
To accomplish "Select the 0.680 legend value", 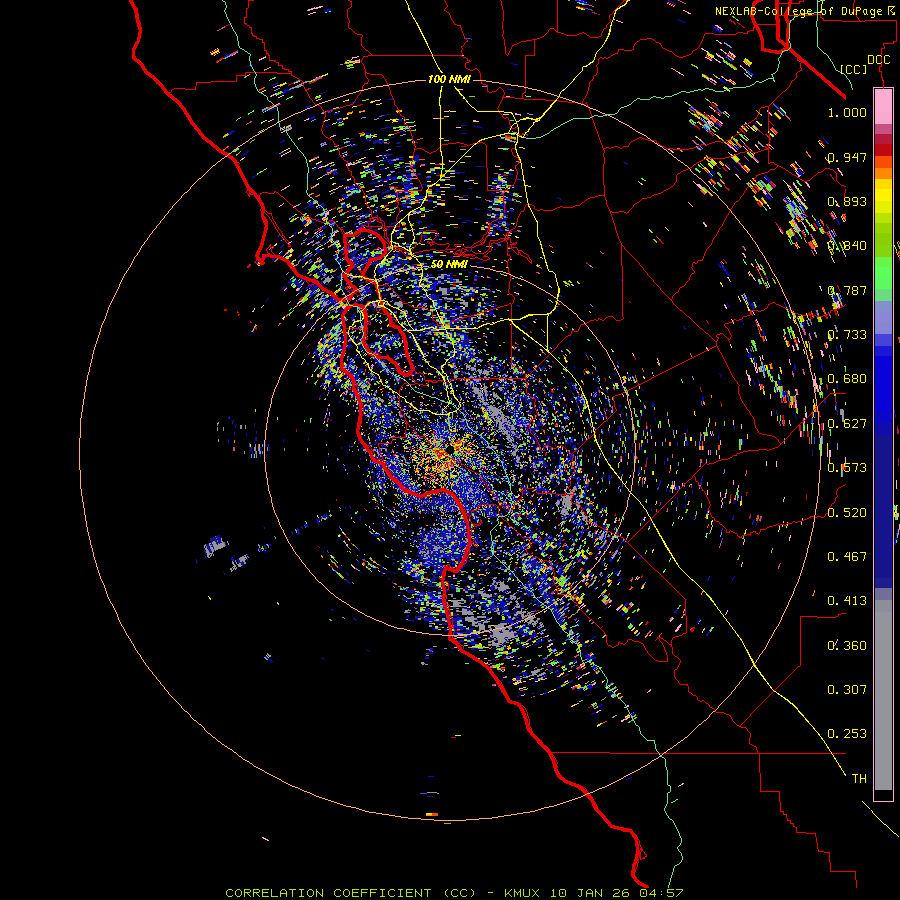I will pos(847,379).
